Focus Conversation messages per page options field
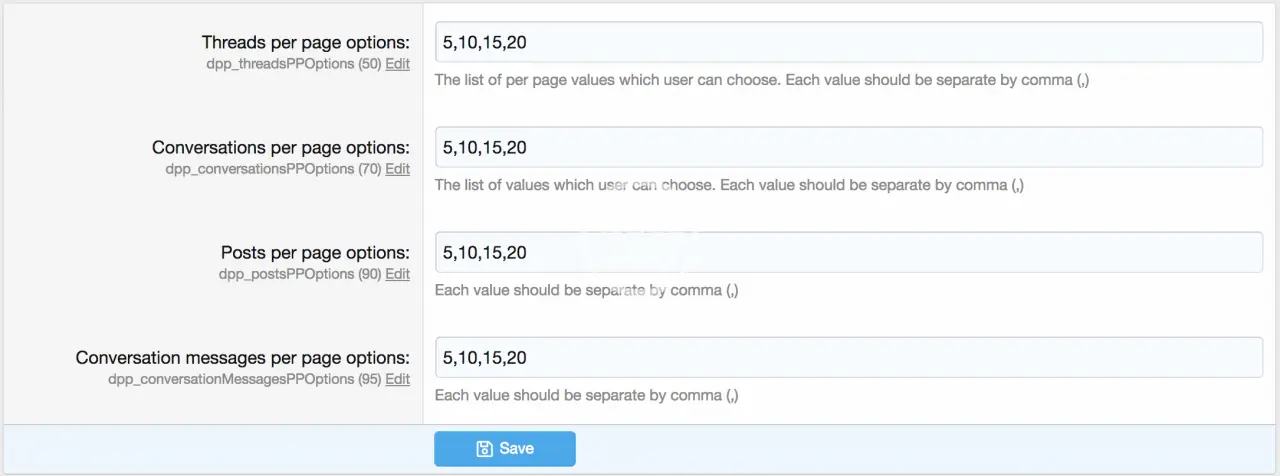The image size is (1280, 476). (848, 357)
